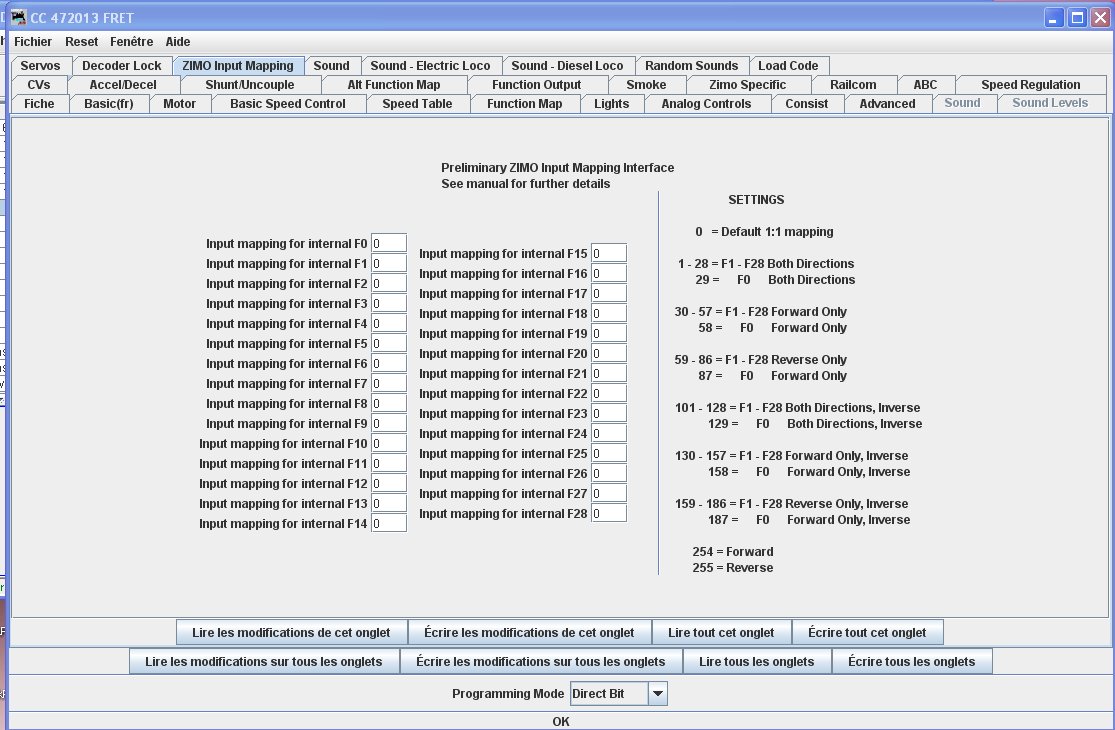The width and height of the screenshot is (1115, 730).
Task: Close the CC 472013 FRET window
Action: pyautogui.click(x=1101, y=18)
